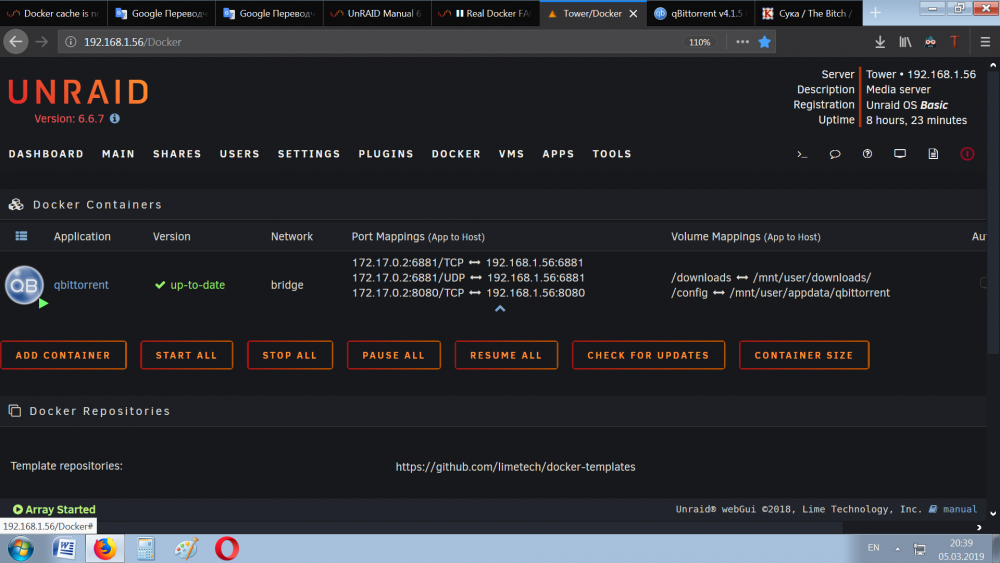Click the help question mark icon
Screen dimensions: 1000x563
pyautogui.click(x=867, y=154)
